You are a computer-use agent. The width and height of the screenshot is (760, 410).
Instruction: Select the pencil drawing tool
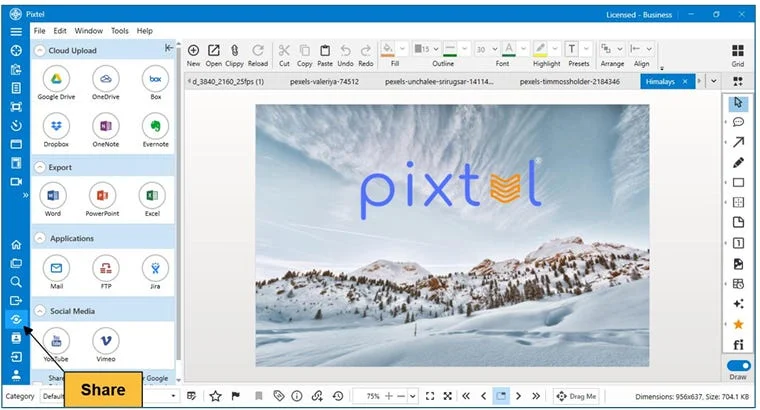click(738, 162)
